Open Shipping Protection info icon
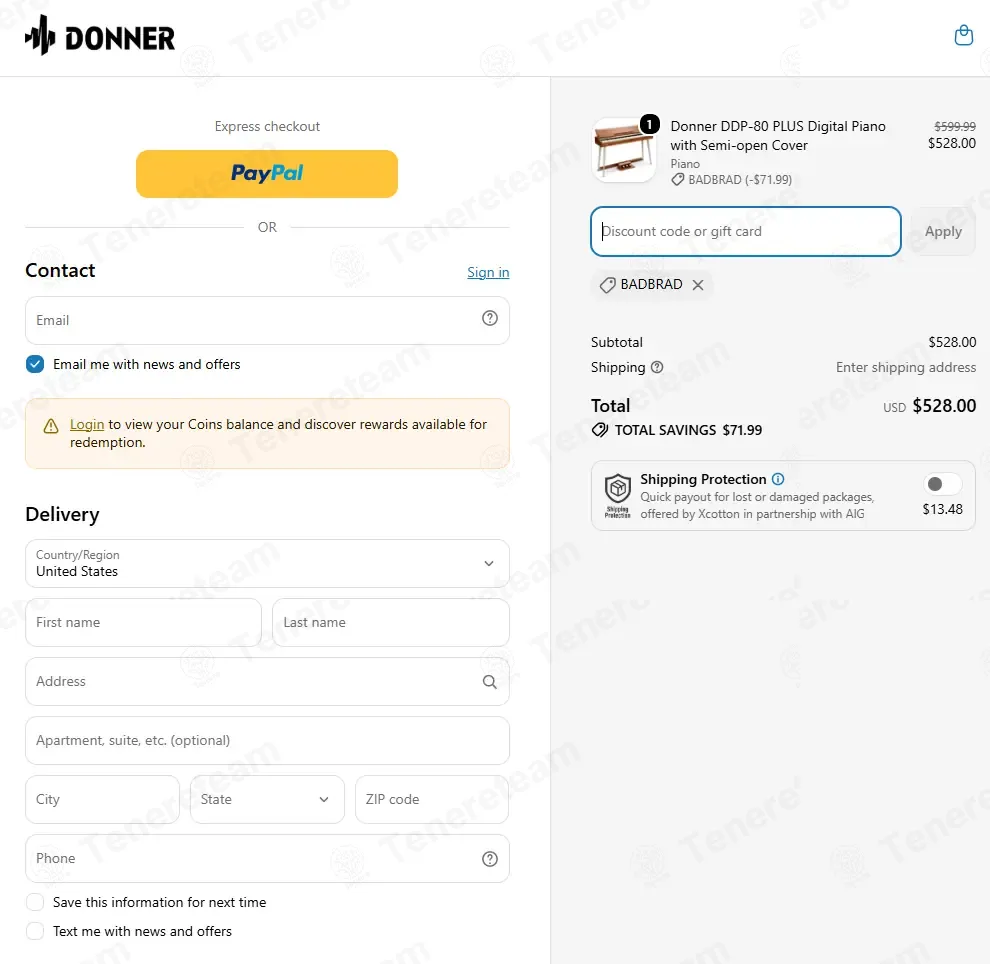 coord(778,479)
